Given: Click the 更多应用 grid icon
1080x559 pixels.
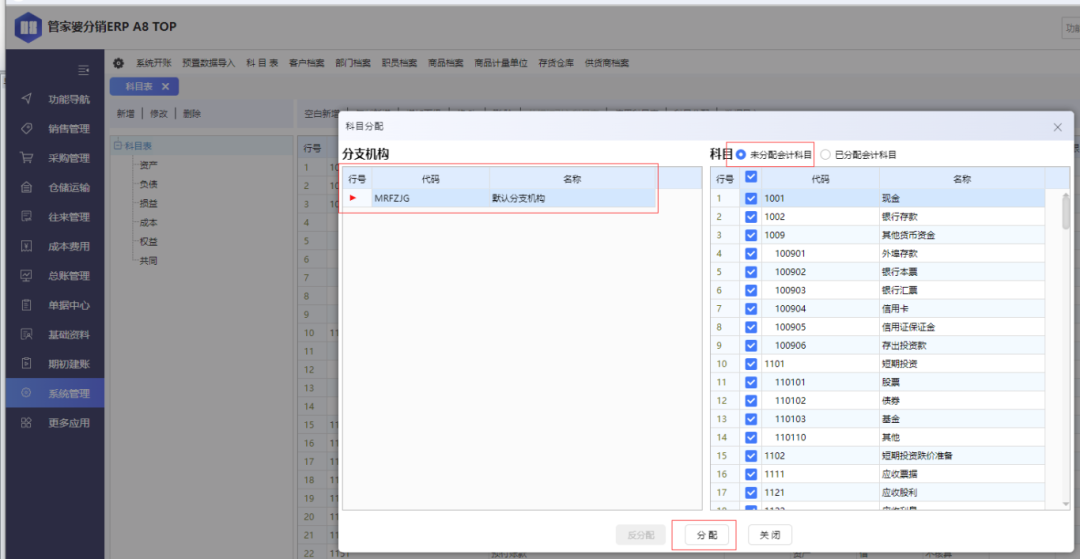Looking at the screenshot, I should pyautogui.click(x=27, y=423).
